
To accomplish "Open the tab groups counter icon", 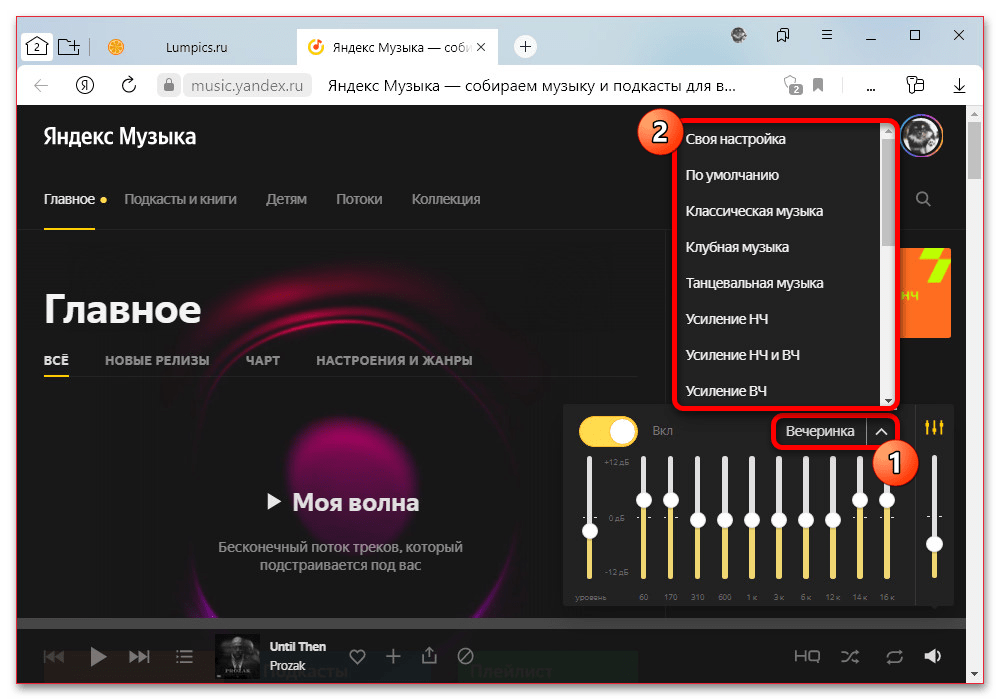I will tap(36, 46).
